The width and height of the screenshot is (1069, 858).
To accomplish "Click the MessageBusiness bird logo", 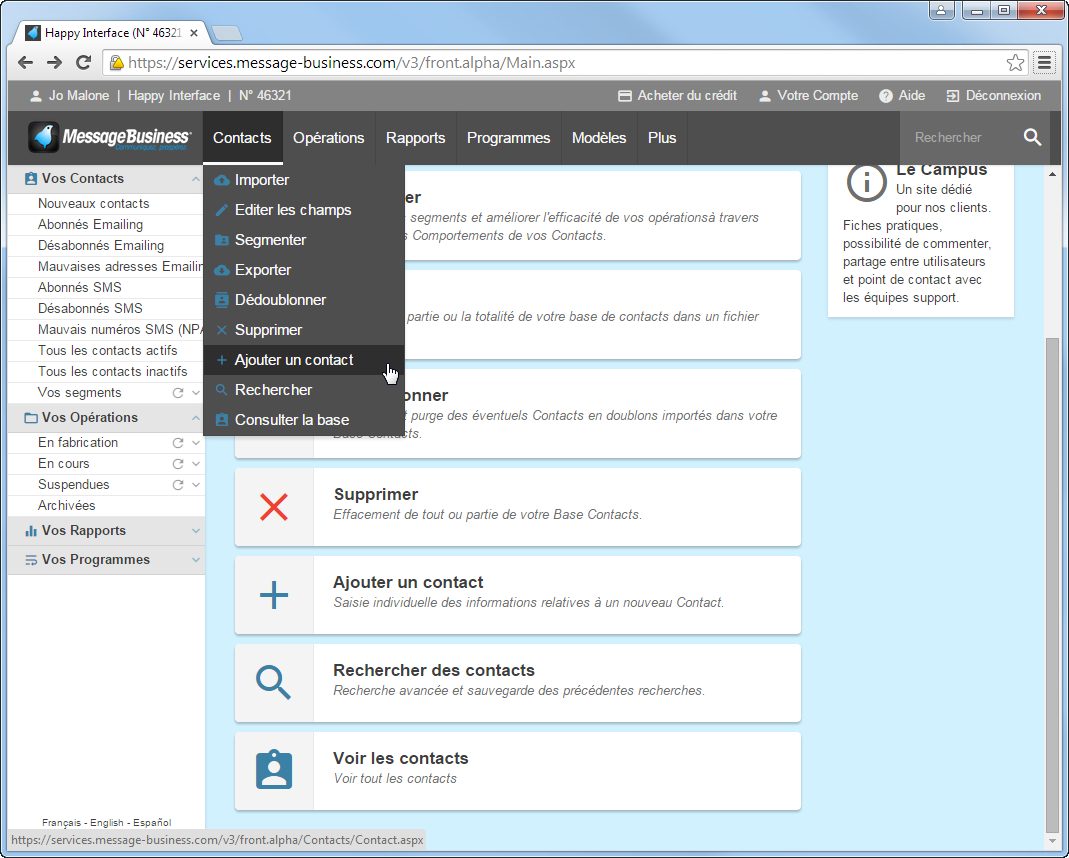I will (44, 137).
